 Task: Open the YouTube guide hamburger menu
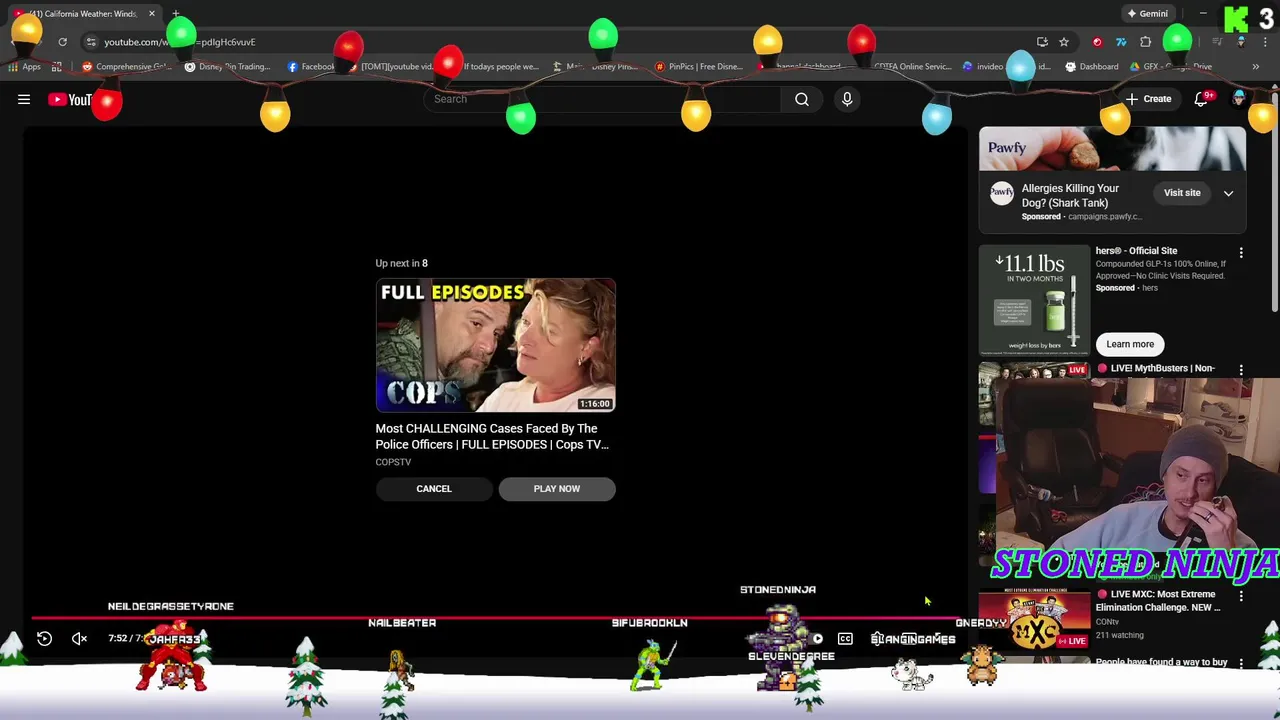point(24,99)
